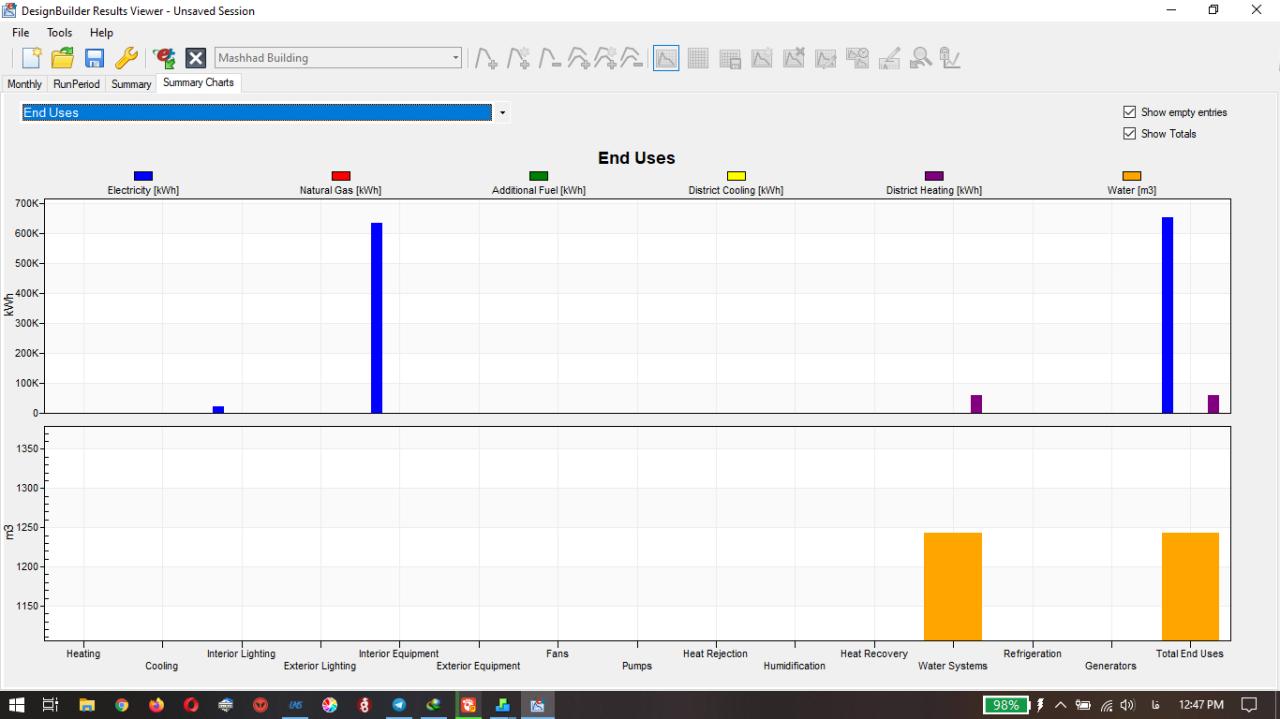Open the Help menu
The width and height of the screenshot is (1280, 719).
click(102, 33)
